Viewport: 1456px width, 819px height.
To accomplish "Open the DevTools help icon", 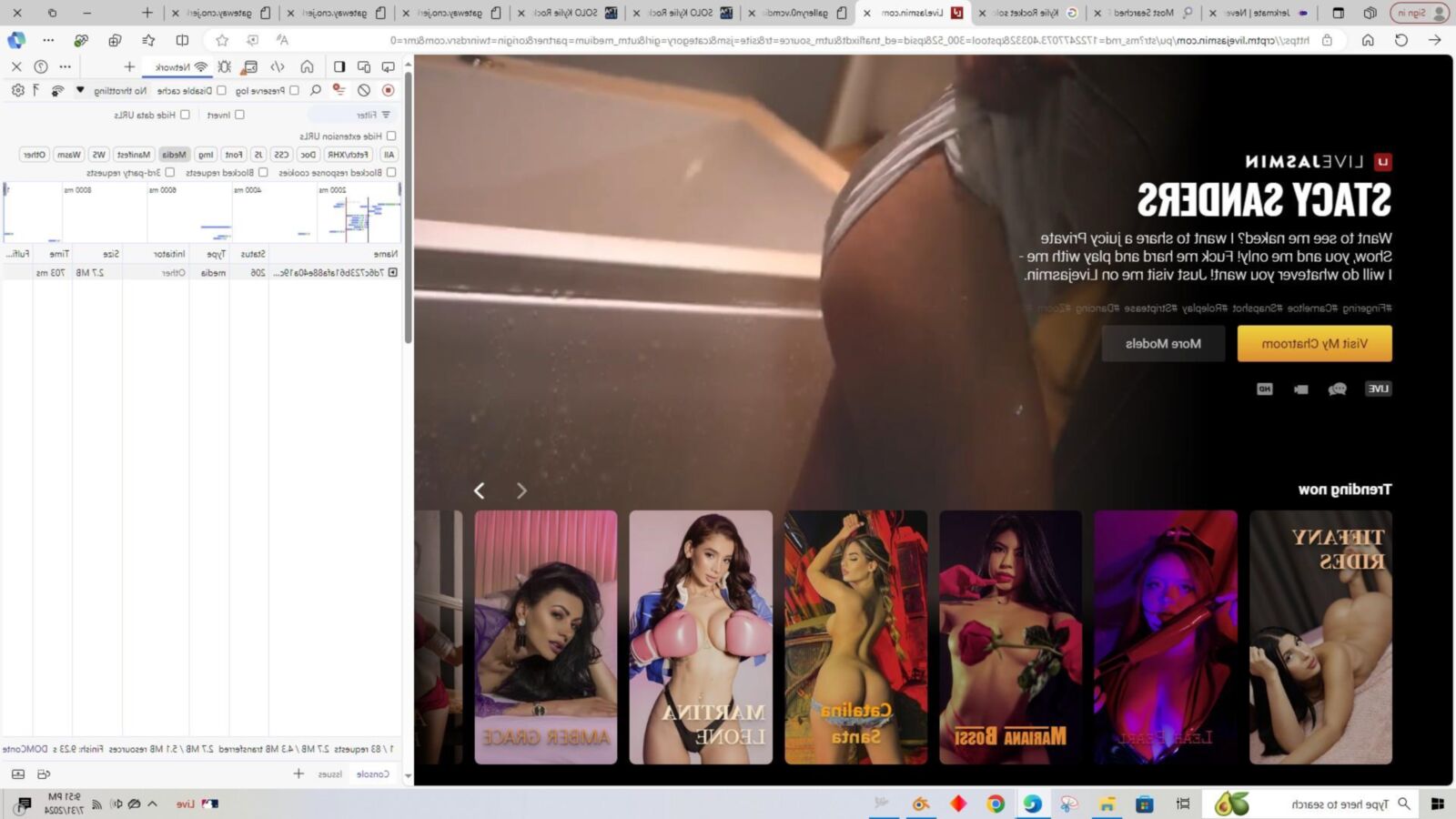I will (41, 66).
